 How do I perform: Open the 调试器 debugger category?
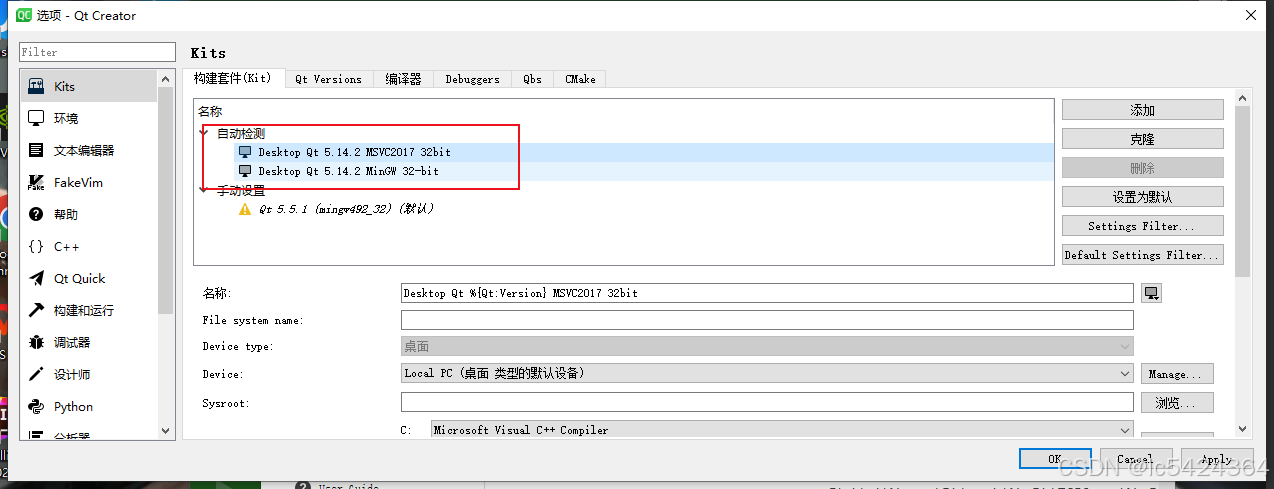(88, 342)
